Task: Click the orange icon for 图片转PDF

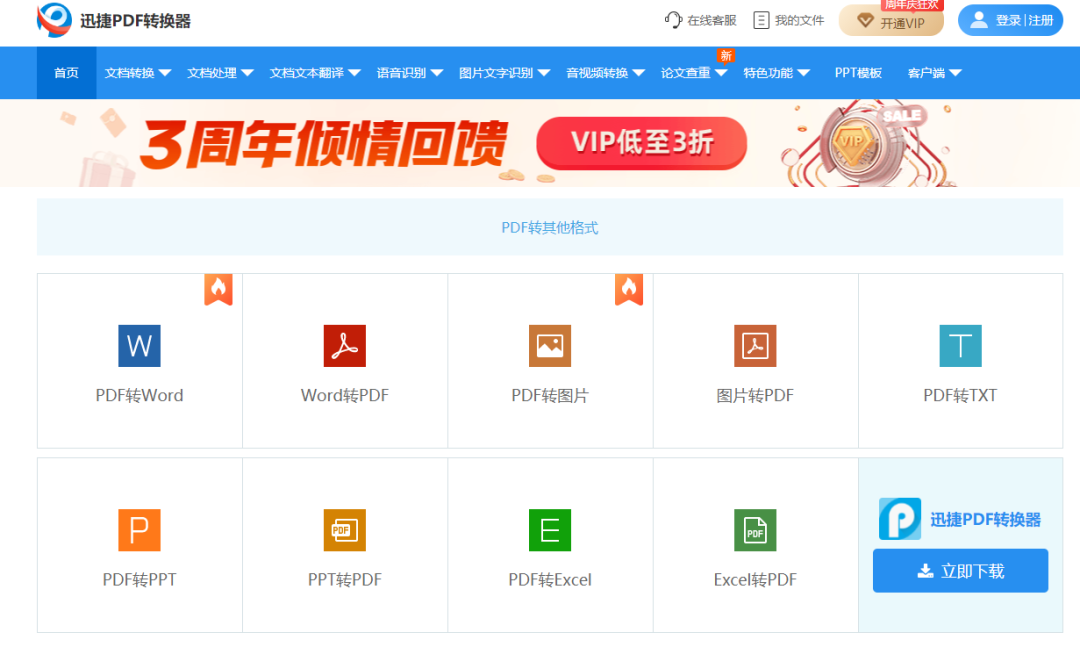Action: [755, 346]
